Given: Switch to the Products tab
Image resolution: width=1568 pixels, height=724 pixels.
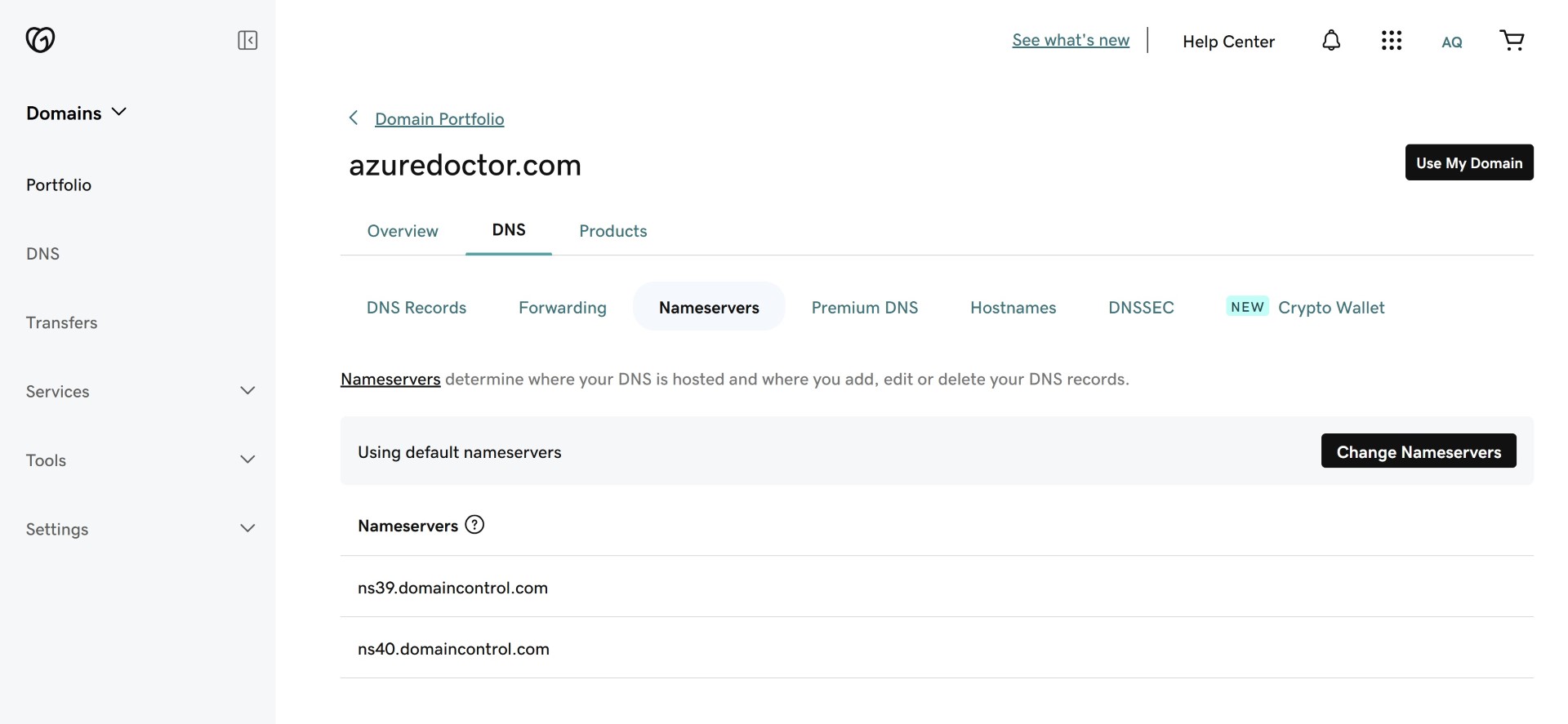Looking at the screenshot, I should [x=613, y=231].
